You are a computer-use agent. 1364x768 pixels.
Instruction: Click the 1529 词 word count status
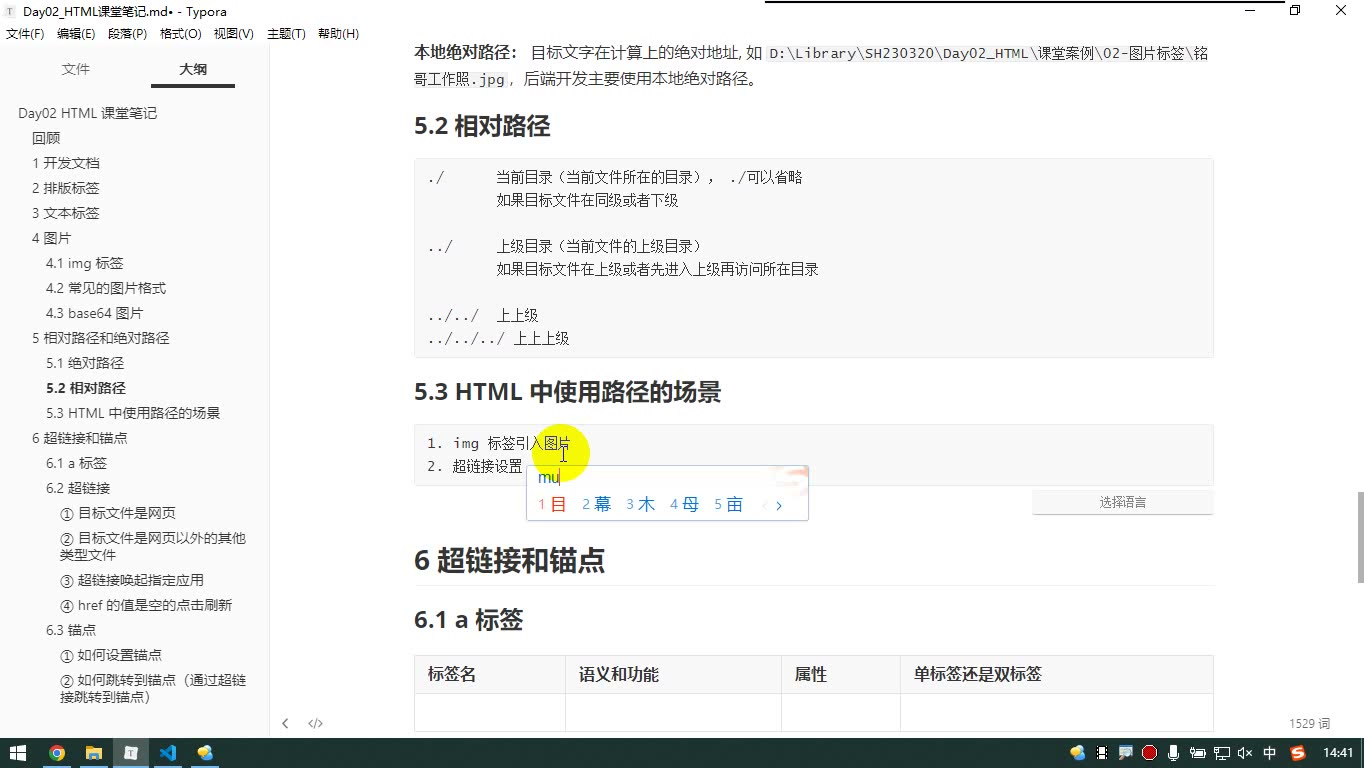(1310, 723)
